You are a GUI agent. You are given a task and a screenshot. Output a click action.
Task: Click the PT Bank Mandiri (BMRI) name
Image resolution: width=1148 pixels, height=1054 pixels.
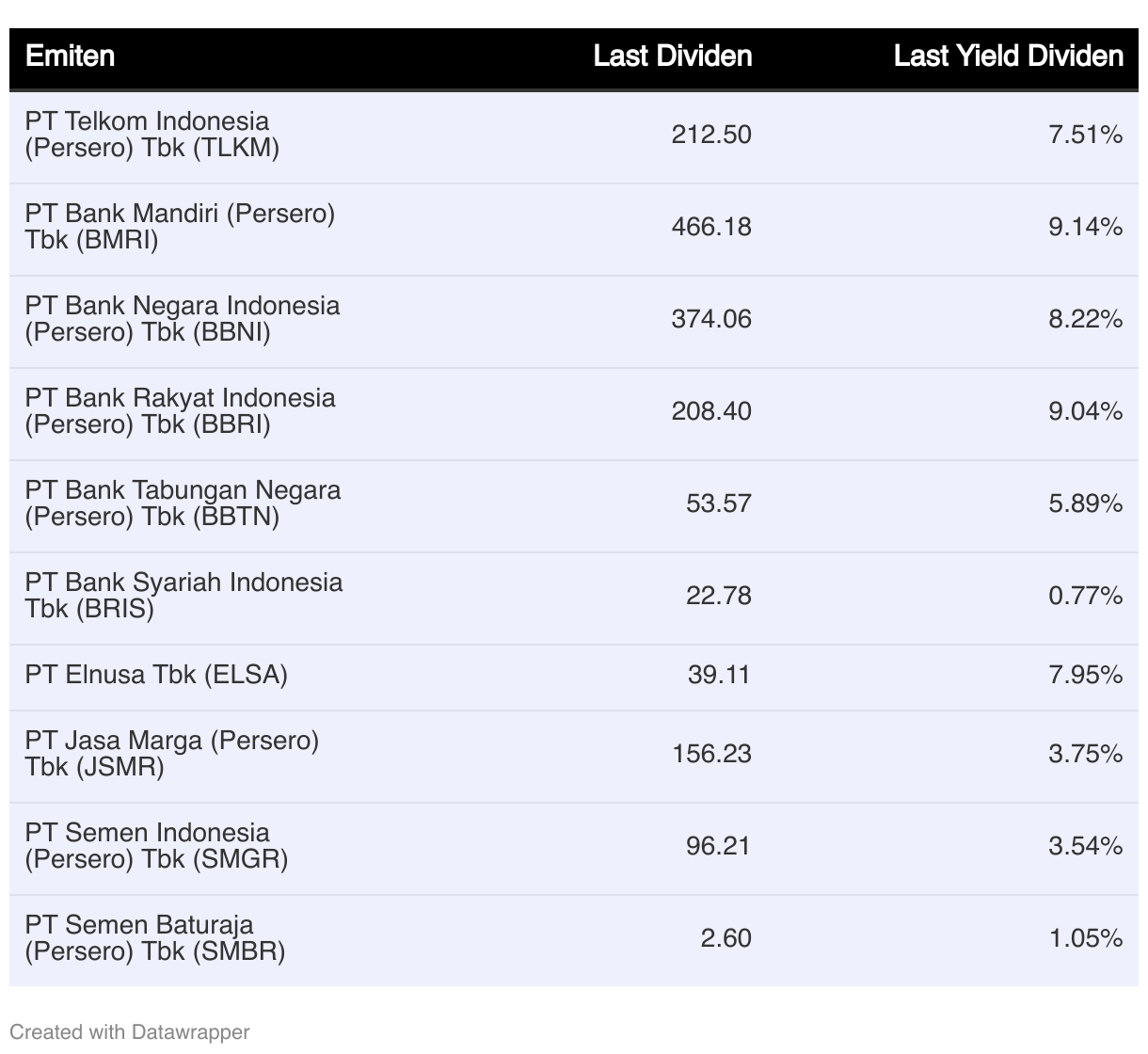point(180,227)
